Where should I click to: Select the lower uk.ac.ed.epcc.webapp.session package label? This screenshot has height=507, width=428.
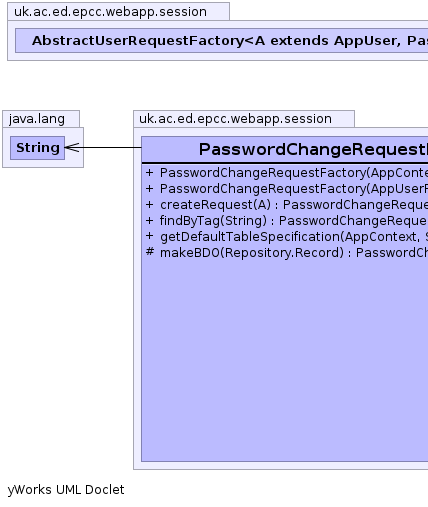[235, 119]
